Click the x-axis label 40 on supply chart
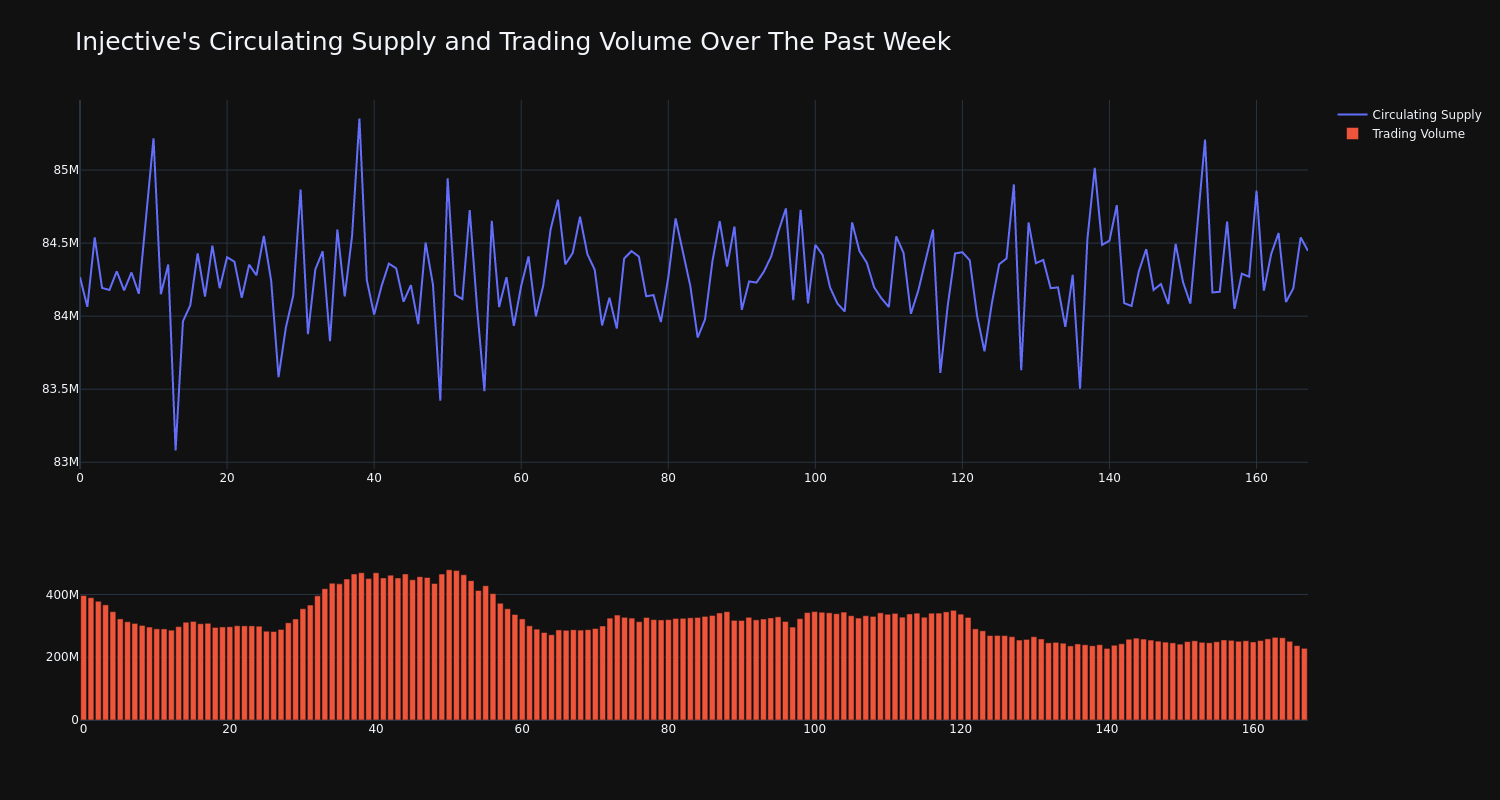1500x800 pixels. pyautogui.click(x=374, y=478)
